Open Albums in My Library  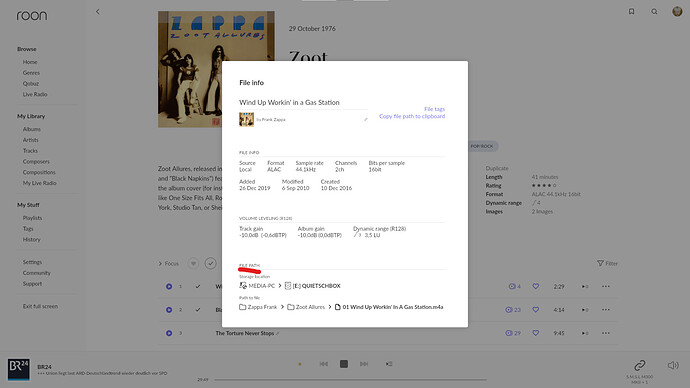click(32, 129)
